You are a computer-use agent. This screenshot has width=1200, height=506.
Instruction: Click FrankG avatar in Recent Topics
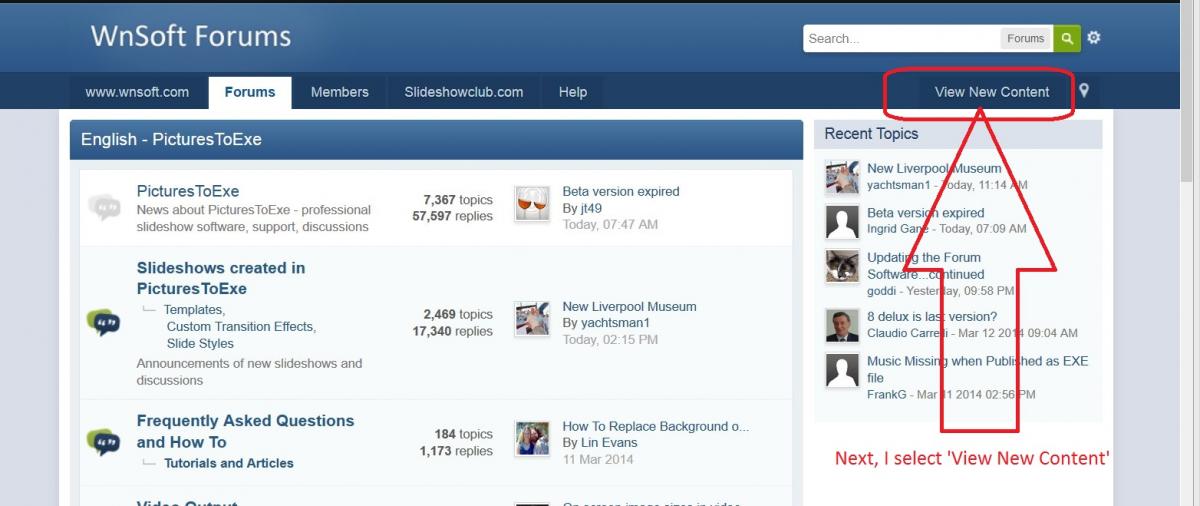click(x=842, y=370)
